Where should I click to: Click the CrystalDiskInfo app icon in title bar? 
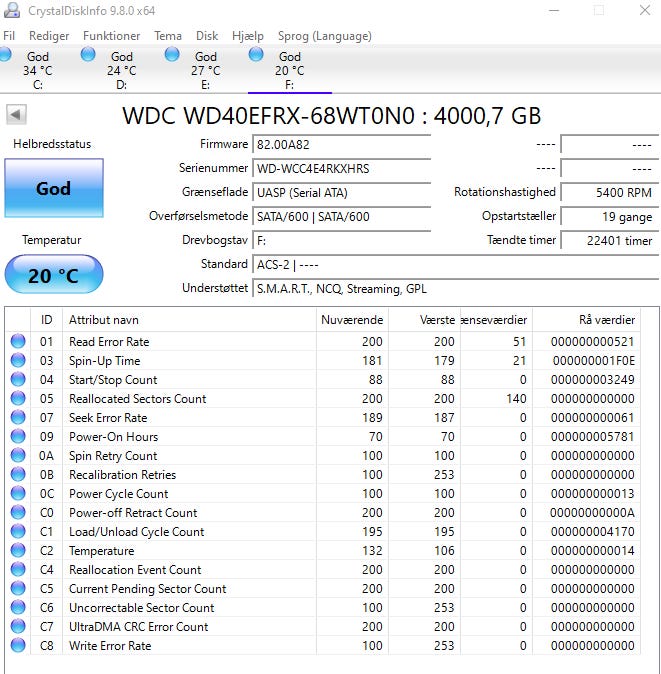[x=11, y=10]
